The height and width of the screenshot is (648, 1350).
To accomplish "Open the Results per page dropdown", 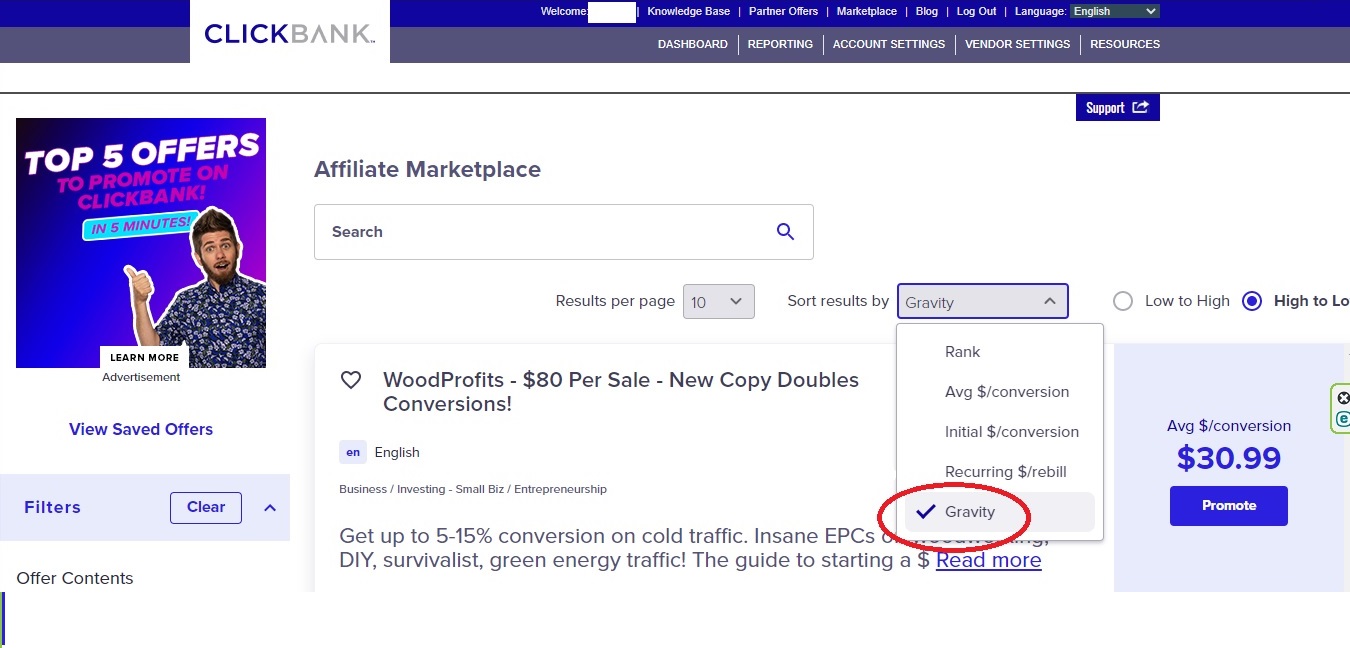I will 718,302.
